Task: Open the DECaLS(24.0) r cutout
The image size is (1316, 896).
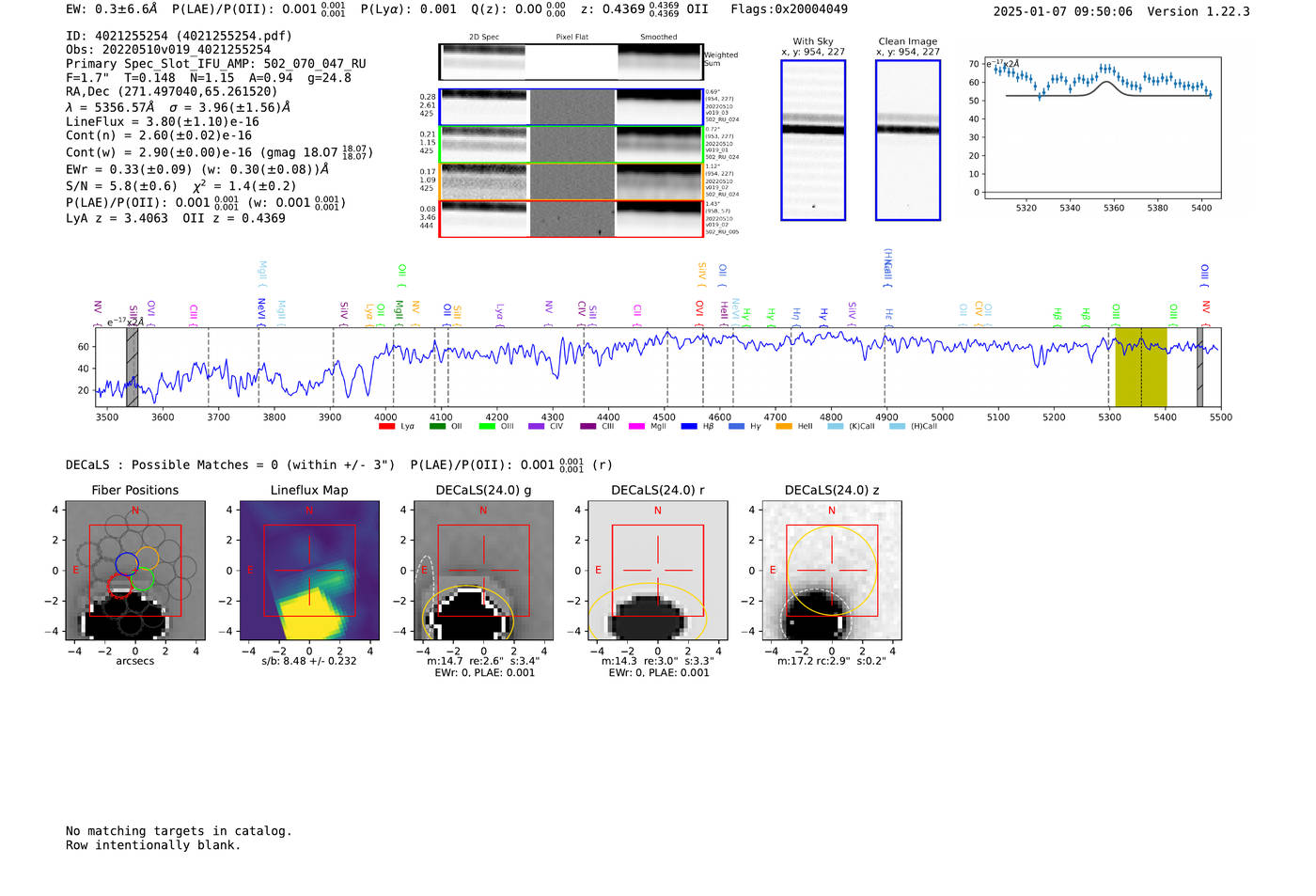Action: [657, 571]
